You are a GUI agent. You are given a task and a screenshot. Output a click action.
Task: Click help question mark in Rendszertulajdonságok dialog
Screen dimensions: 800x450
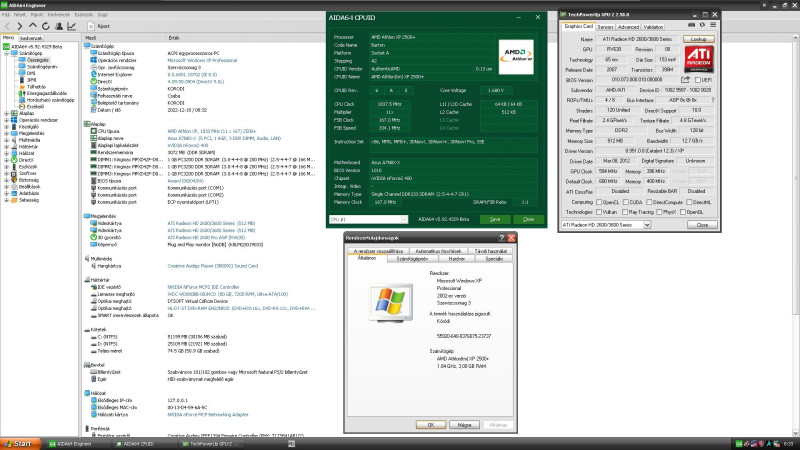coord(502,238)
